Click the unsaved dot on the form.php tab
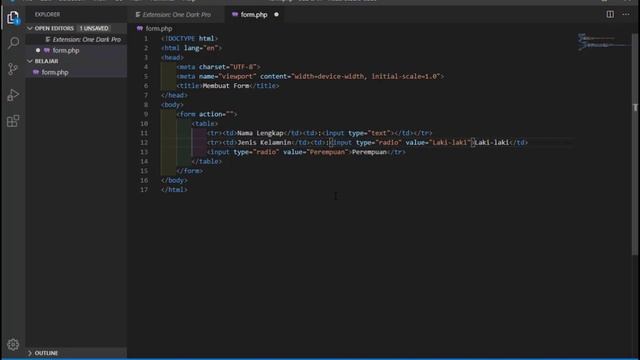640x360 pixels. (276, 14)
